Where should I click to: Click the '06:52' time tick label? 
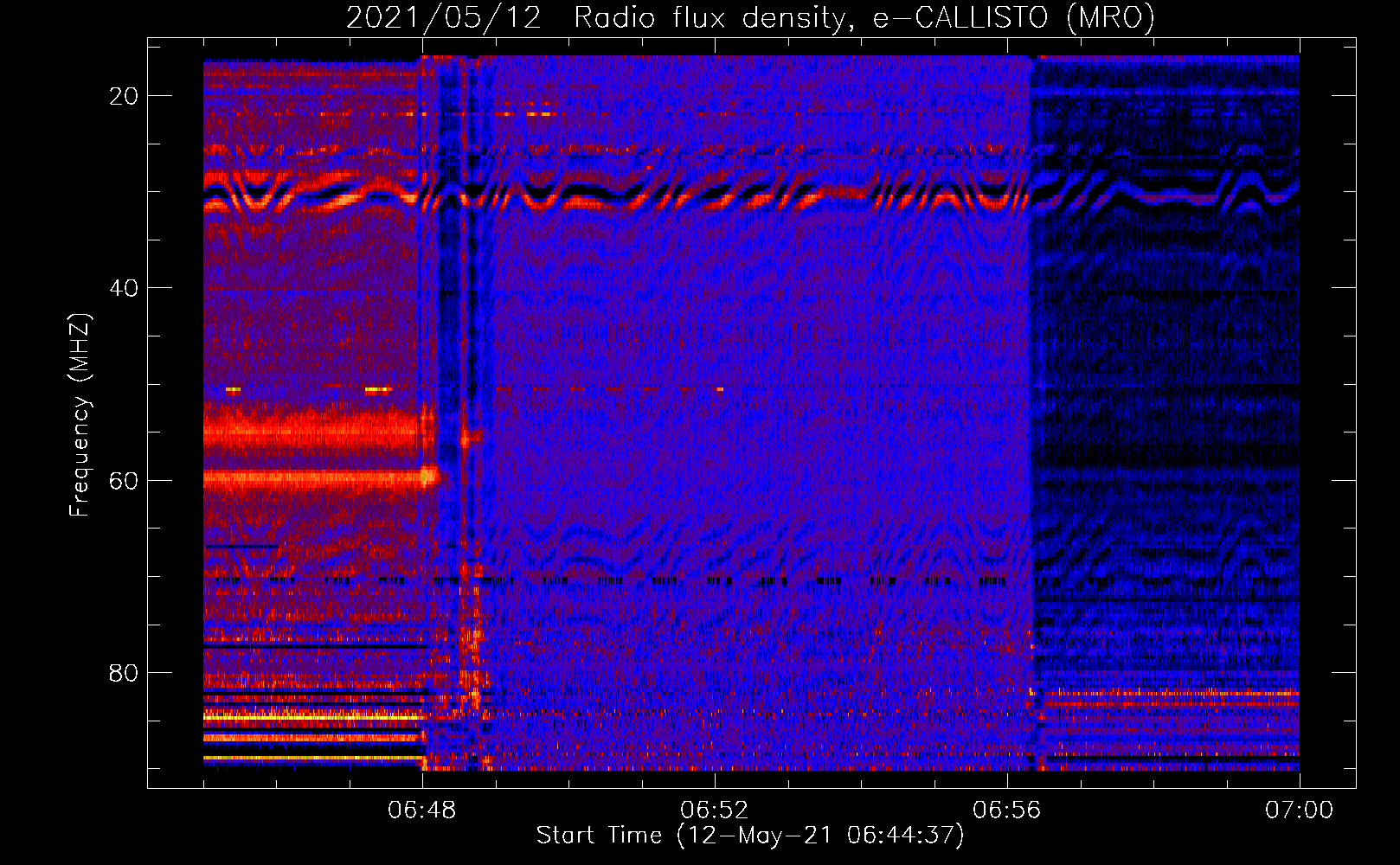(x=715, y=811)
